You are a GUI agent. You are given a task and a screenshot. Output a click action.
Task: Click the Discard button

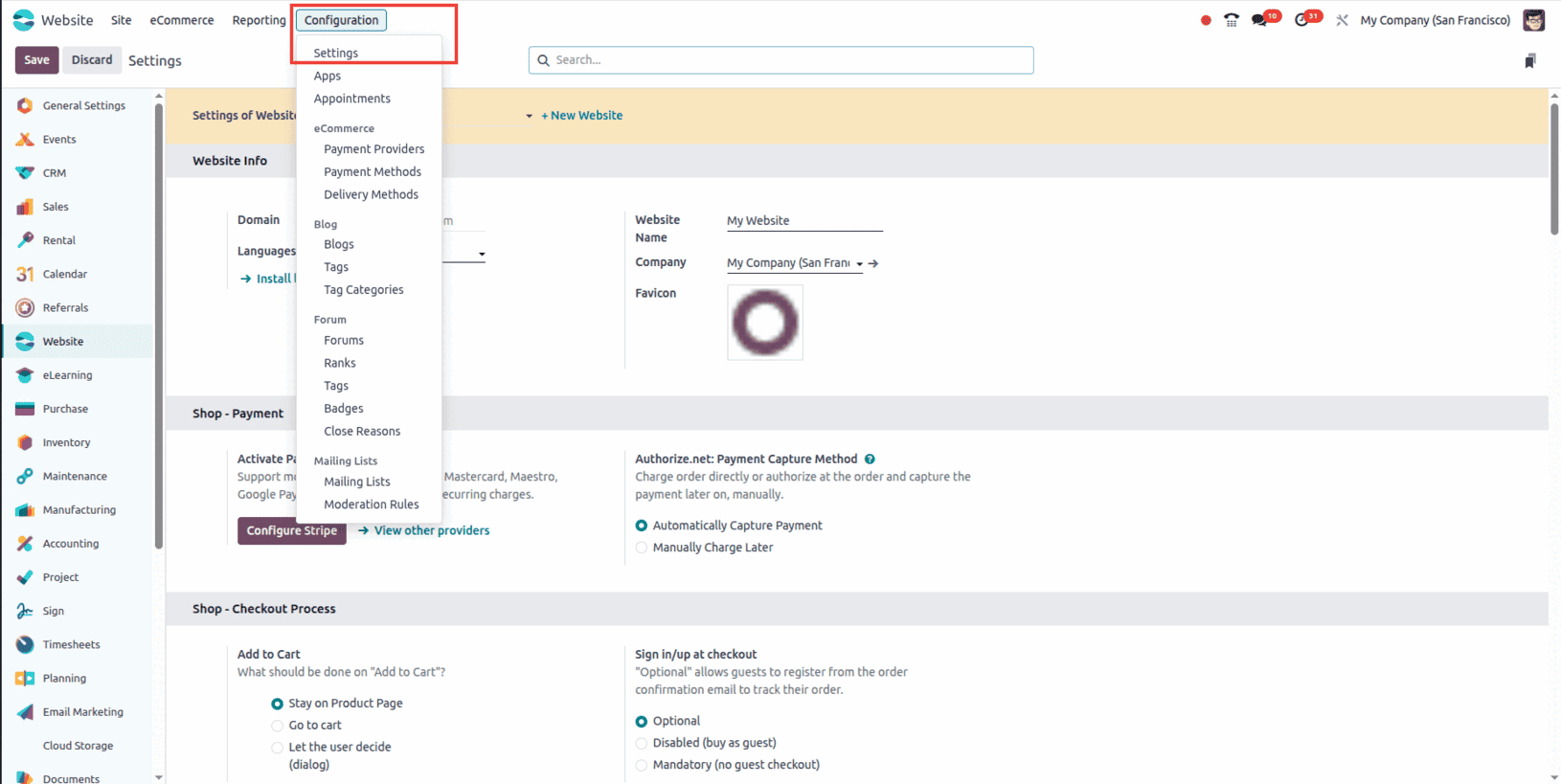(x=92, y=60)
